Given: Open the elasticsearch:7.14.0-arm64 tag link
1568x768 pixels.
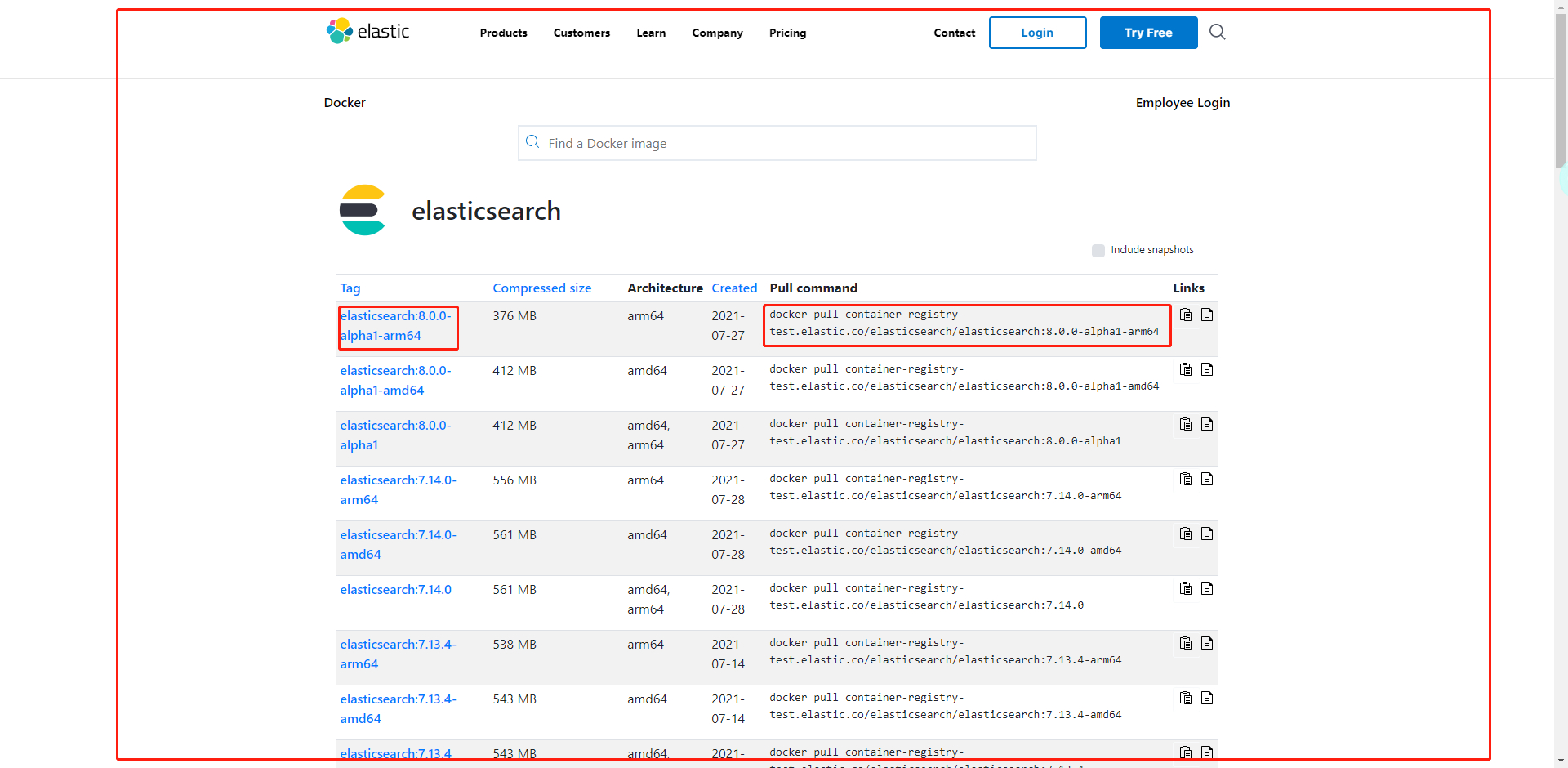Looking at the screenshot, I should point(398,490).
